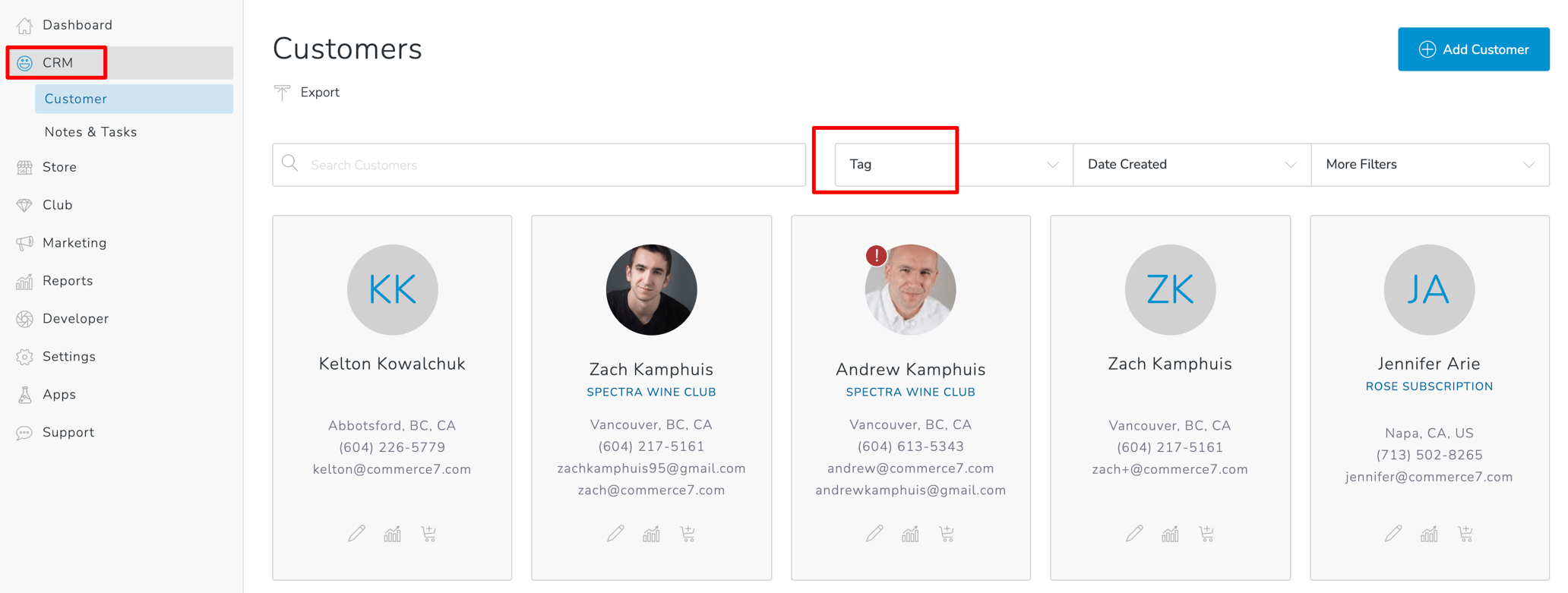The image size is (1568, 593).
Task: Add an order for Andrew Kamphuis via cart icon
Action: point(947,534)
